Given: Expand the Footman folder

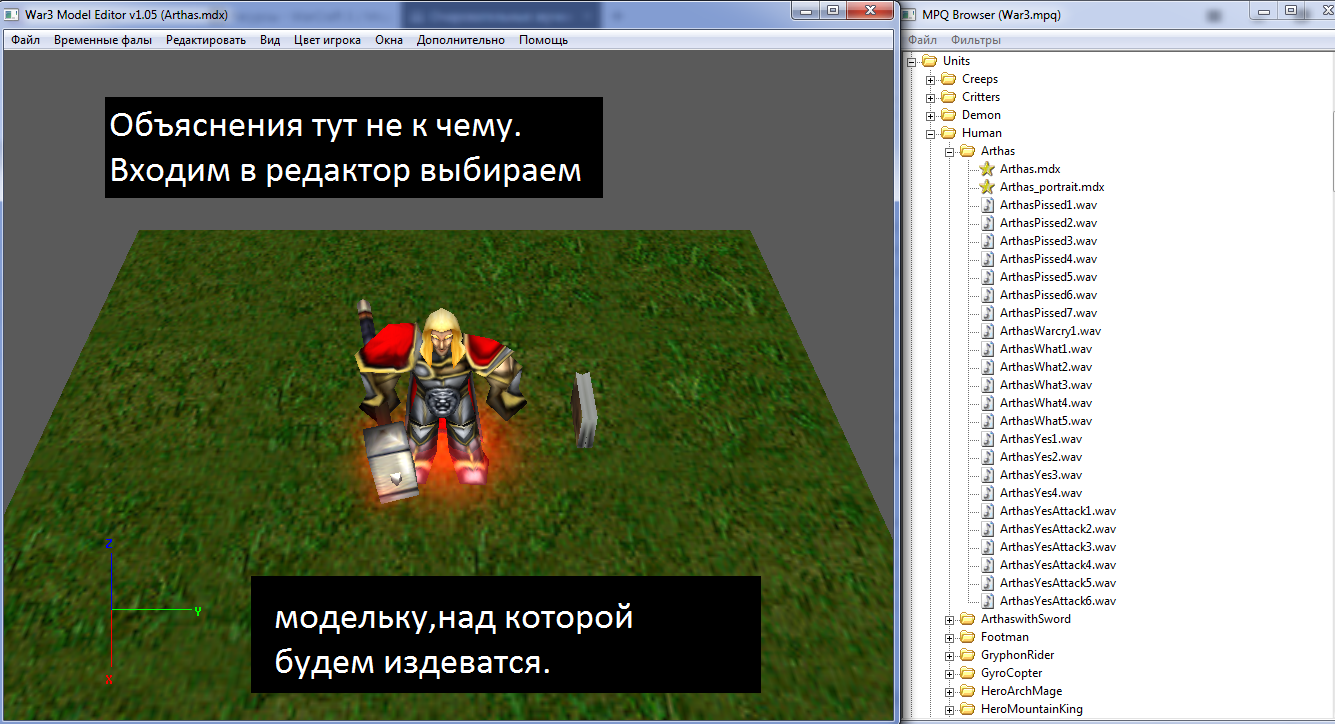Looking at the screenshot, I should (950, 637).
